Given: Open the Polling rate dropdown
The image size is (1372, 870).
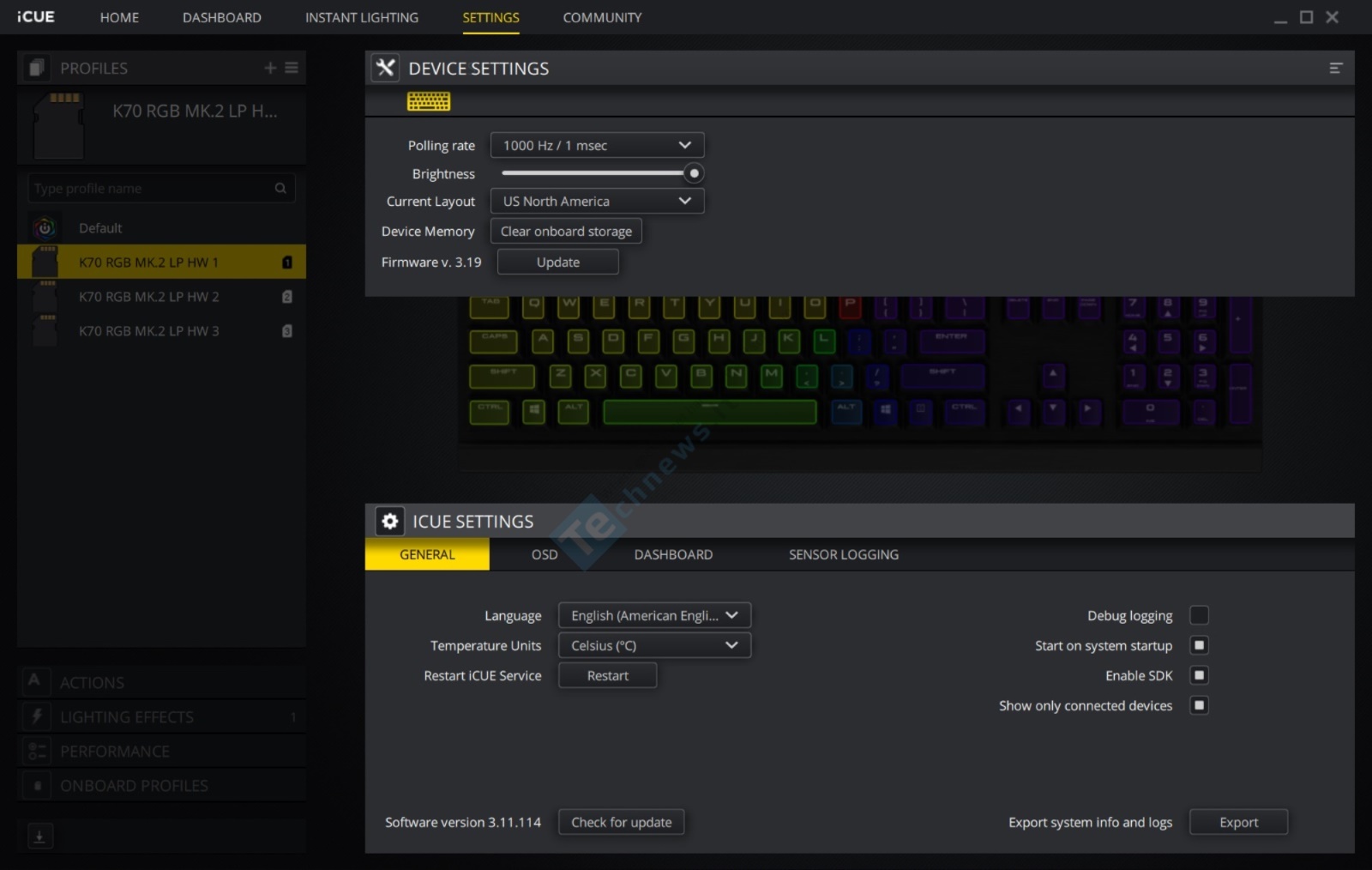Looking at the screenshot, I should click(x=597, y=145).
